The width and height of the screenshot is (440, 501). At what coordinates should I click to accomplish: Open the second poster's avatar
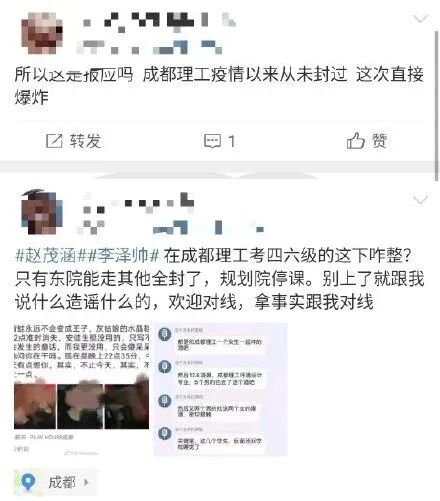[42, 212]
